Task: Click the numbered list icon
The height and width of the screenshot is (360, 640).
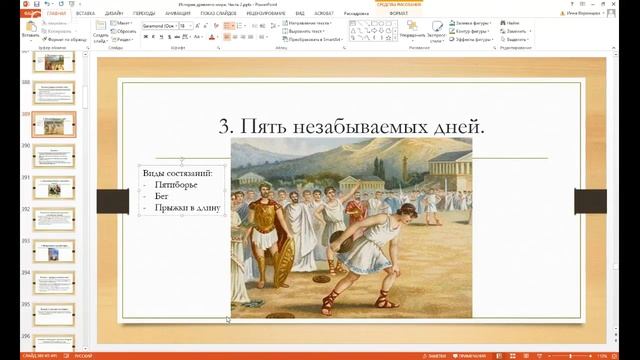Action: click(x=239, y=26)
